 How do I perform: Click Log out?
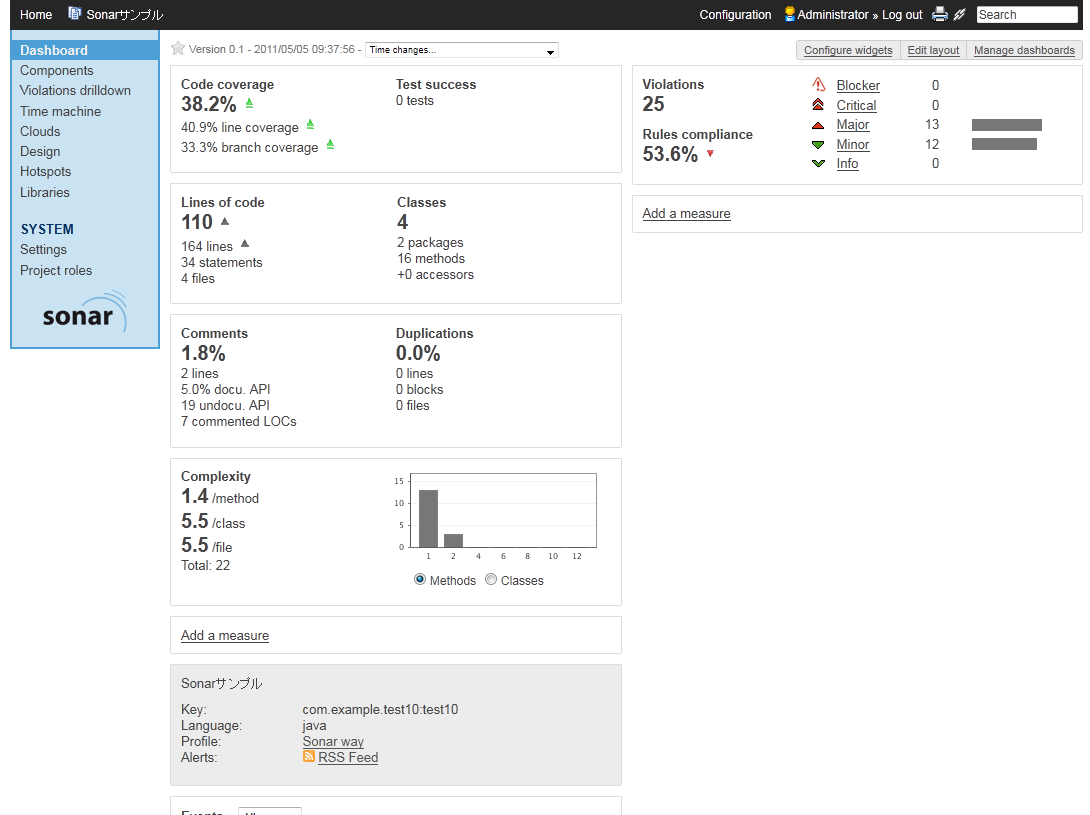(902, 15)
